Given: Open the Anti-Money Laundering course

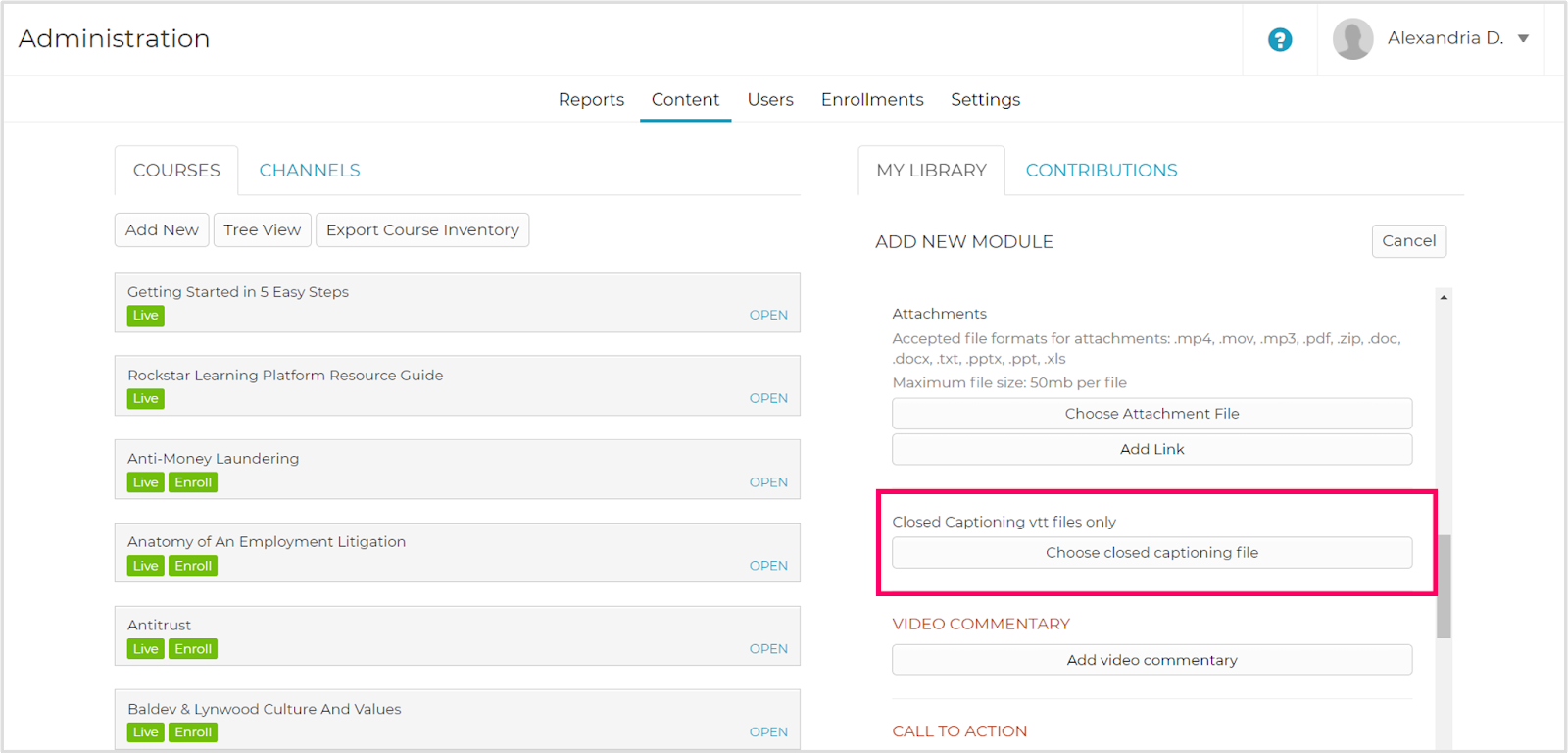Looking at the screenshot, I should 768,482.
